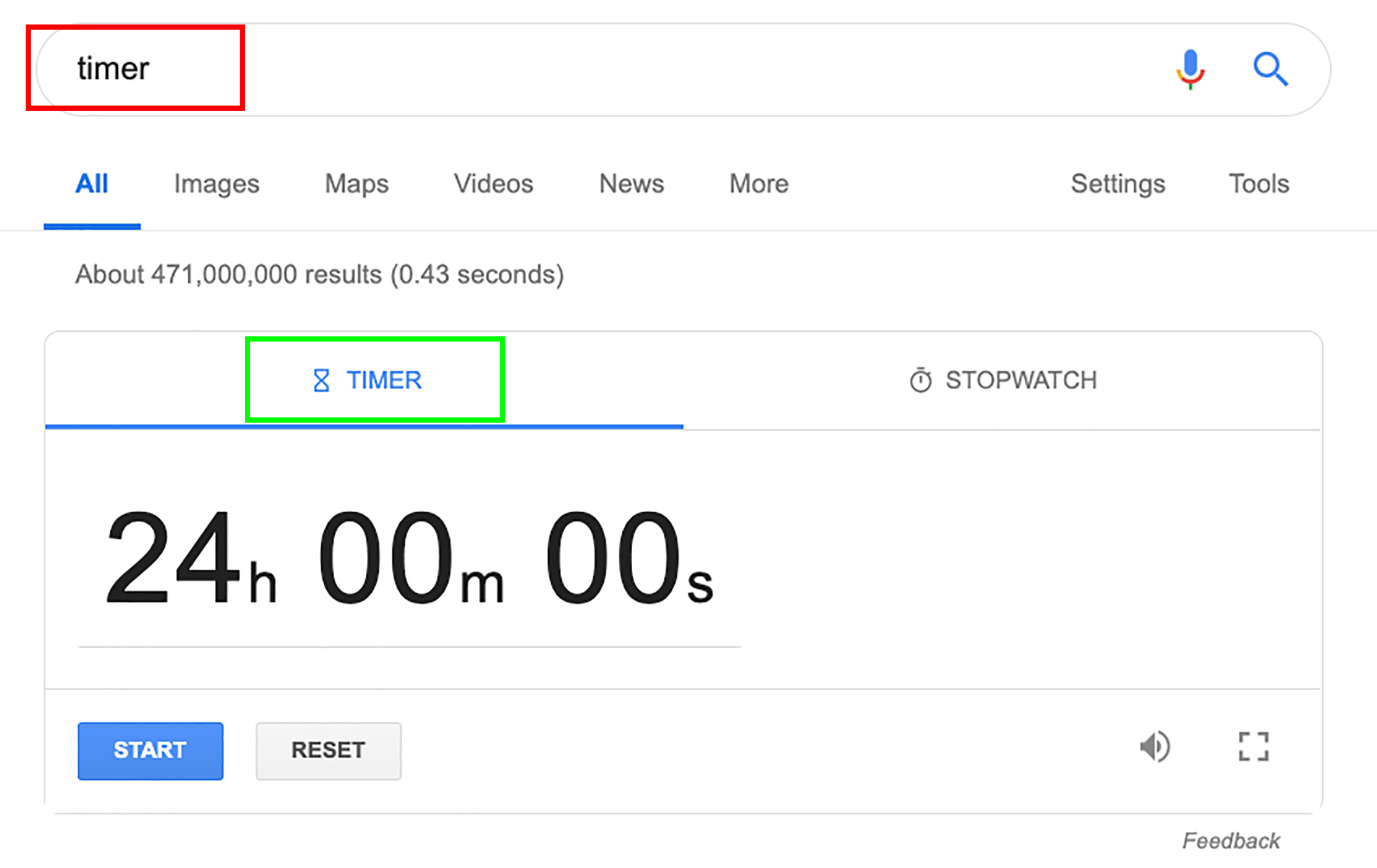Start the timer countdown
Screen dimensions: 1377x868
(150, 751)
